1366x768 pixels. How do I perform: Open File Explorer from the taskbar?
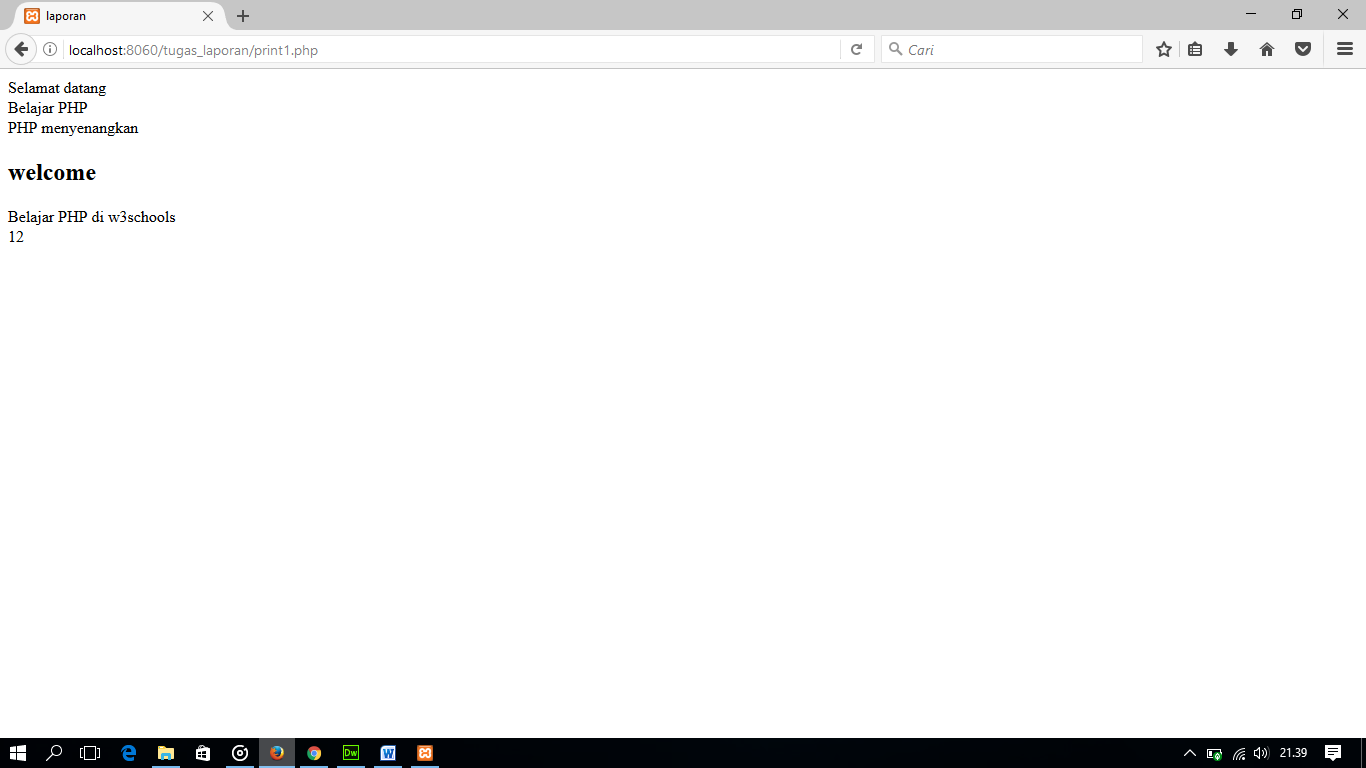pos(165,753)
